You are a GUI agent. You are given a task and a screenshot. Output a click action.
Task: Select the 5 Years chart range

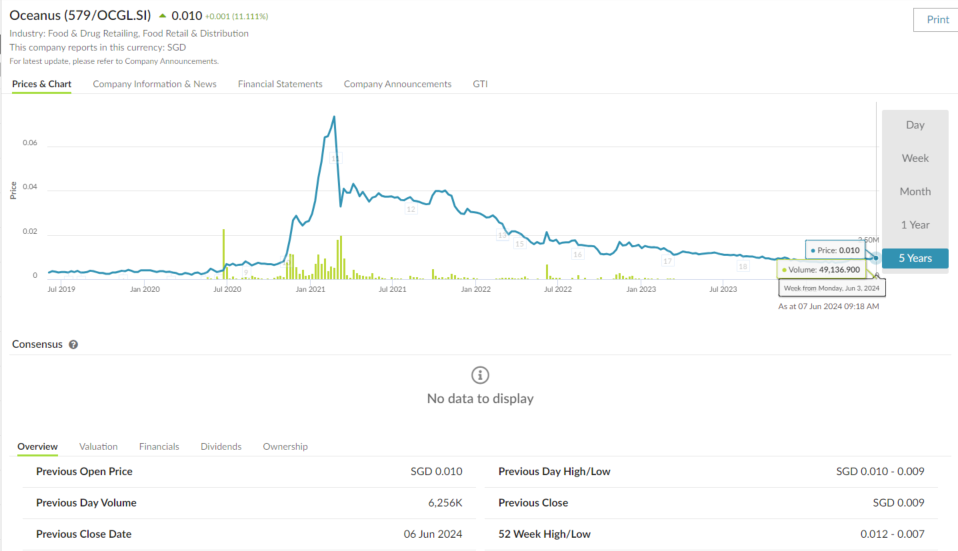click(915, 258)
